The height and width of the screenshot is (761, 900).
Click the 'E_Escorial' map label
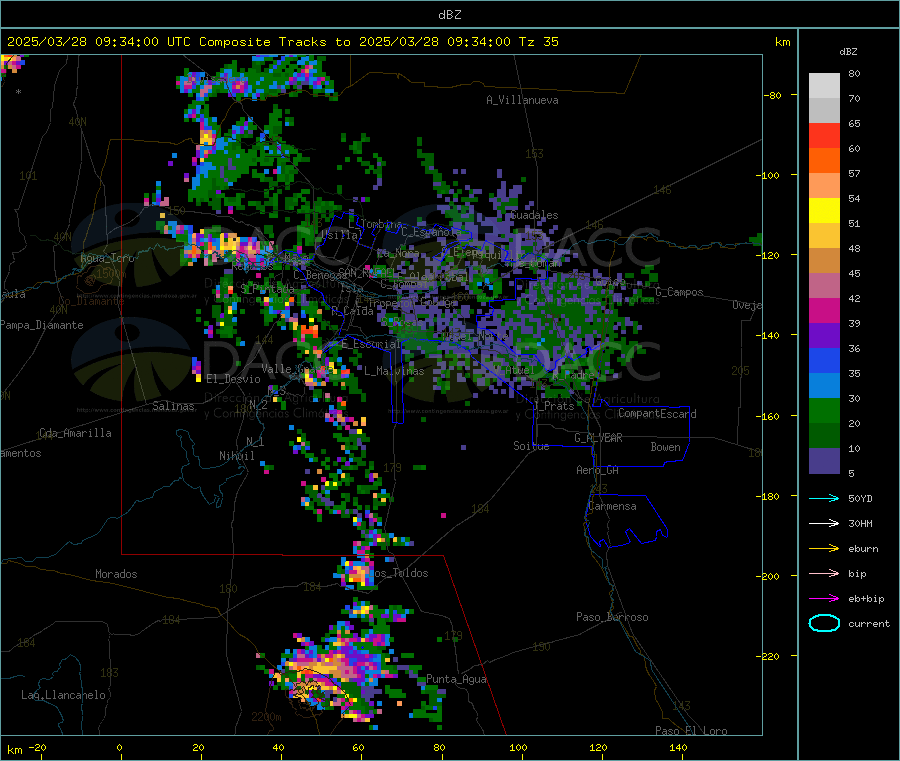370,344
